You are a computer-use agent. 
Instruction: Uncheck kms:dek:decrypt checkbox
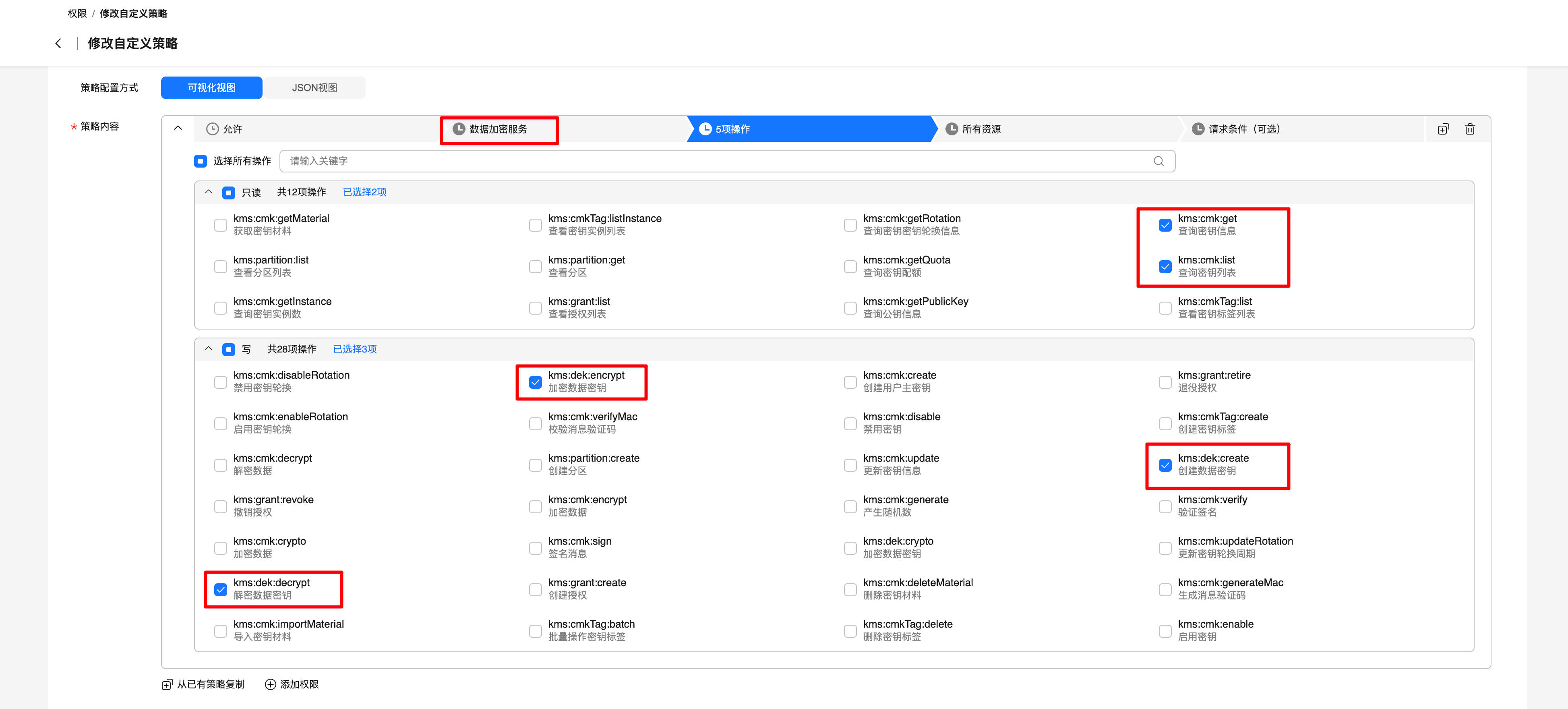pos(221,590)
